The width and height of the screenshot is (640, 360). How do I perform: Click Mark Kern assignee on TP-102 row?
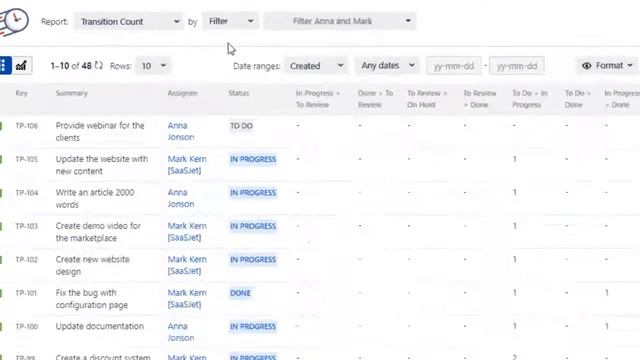pos(187,265)
